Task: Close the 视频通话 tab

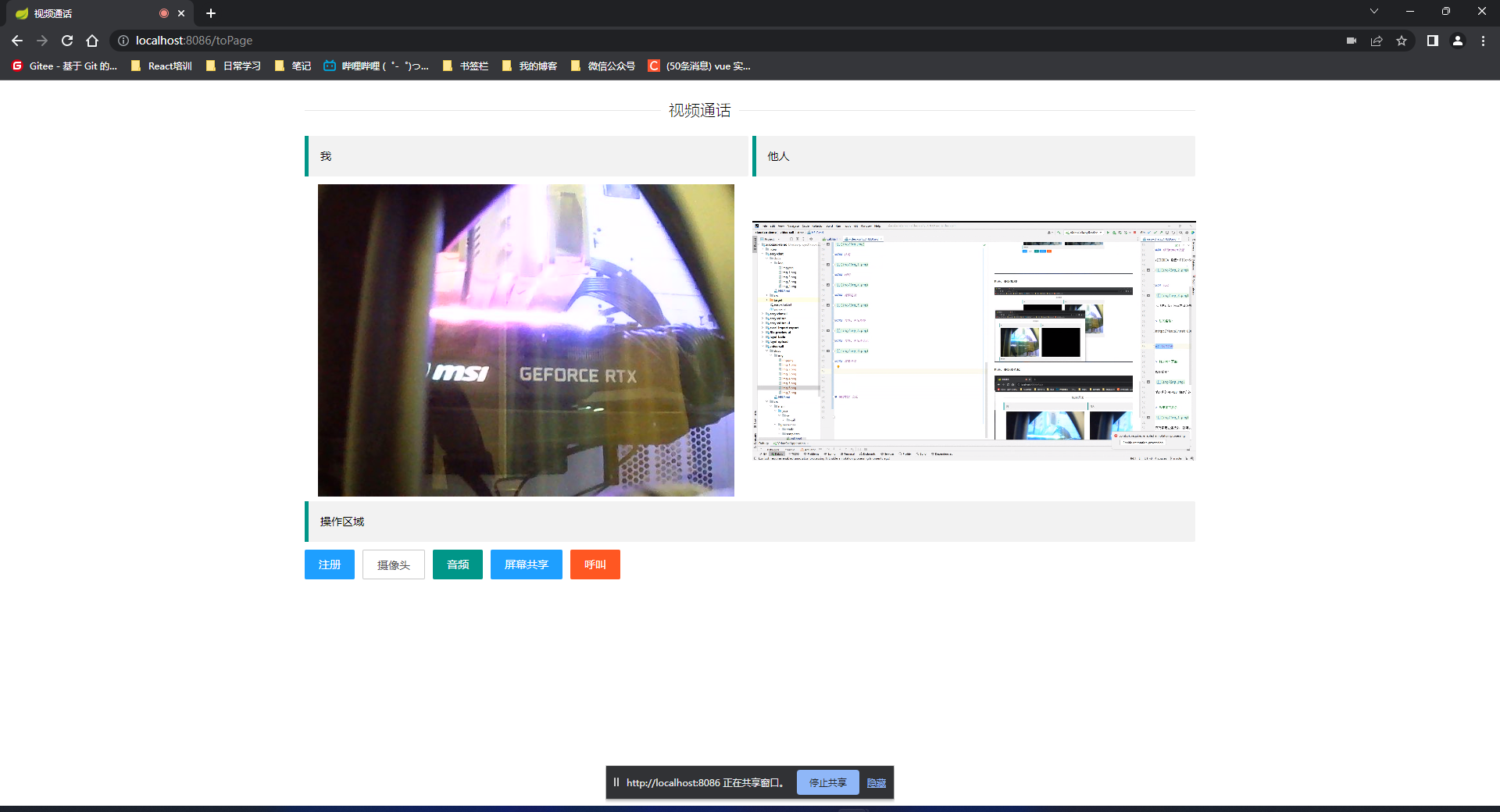Action: (181, 13)
